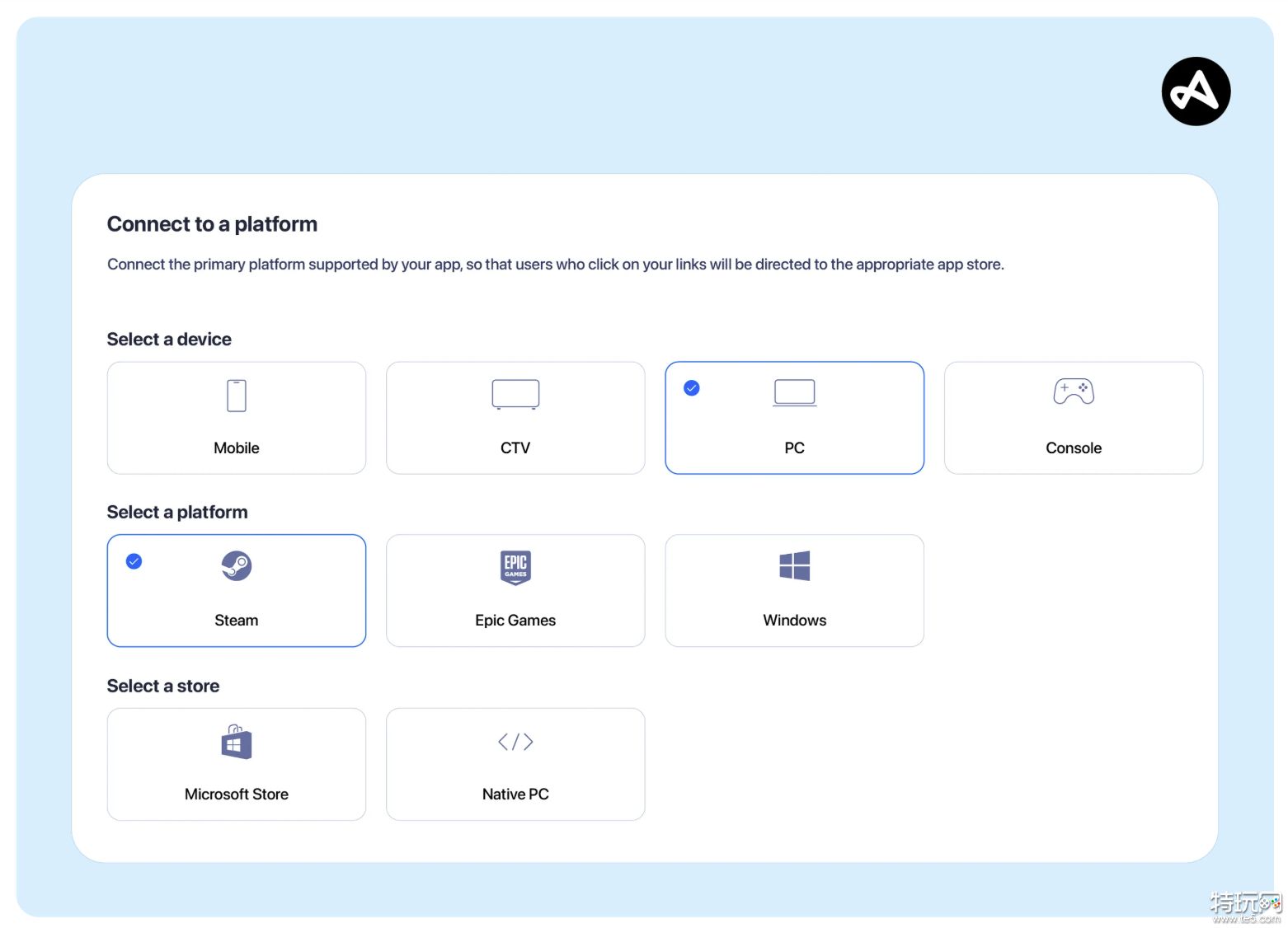Image resolution: width=1288 pixels, height=928 pixels.
Task: Click the Console gamepad icon
Action: 1074,391
